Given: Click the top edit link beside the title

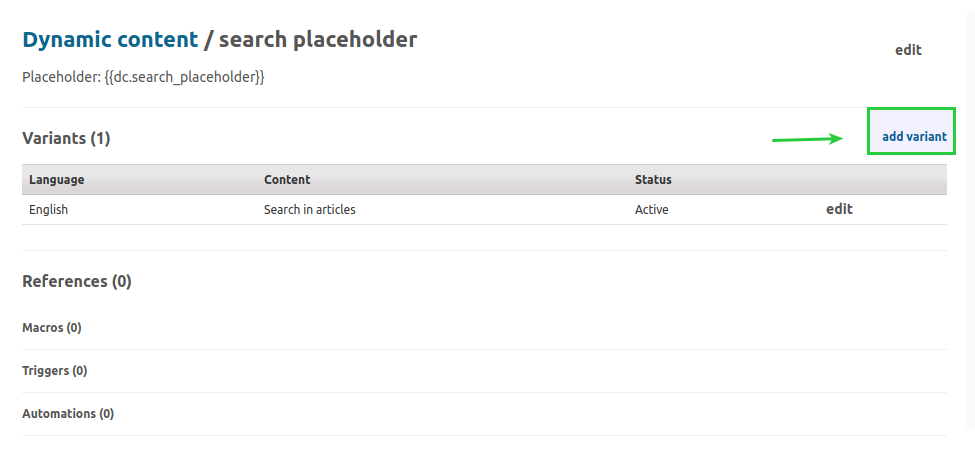Looking at the screenshot, I should point(908,50).
